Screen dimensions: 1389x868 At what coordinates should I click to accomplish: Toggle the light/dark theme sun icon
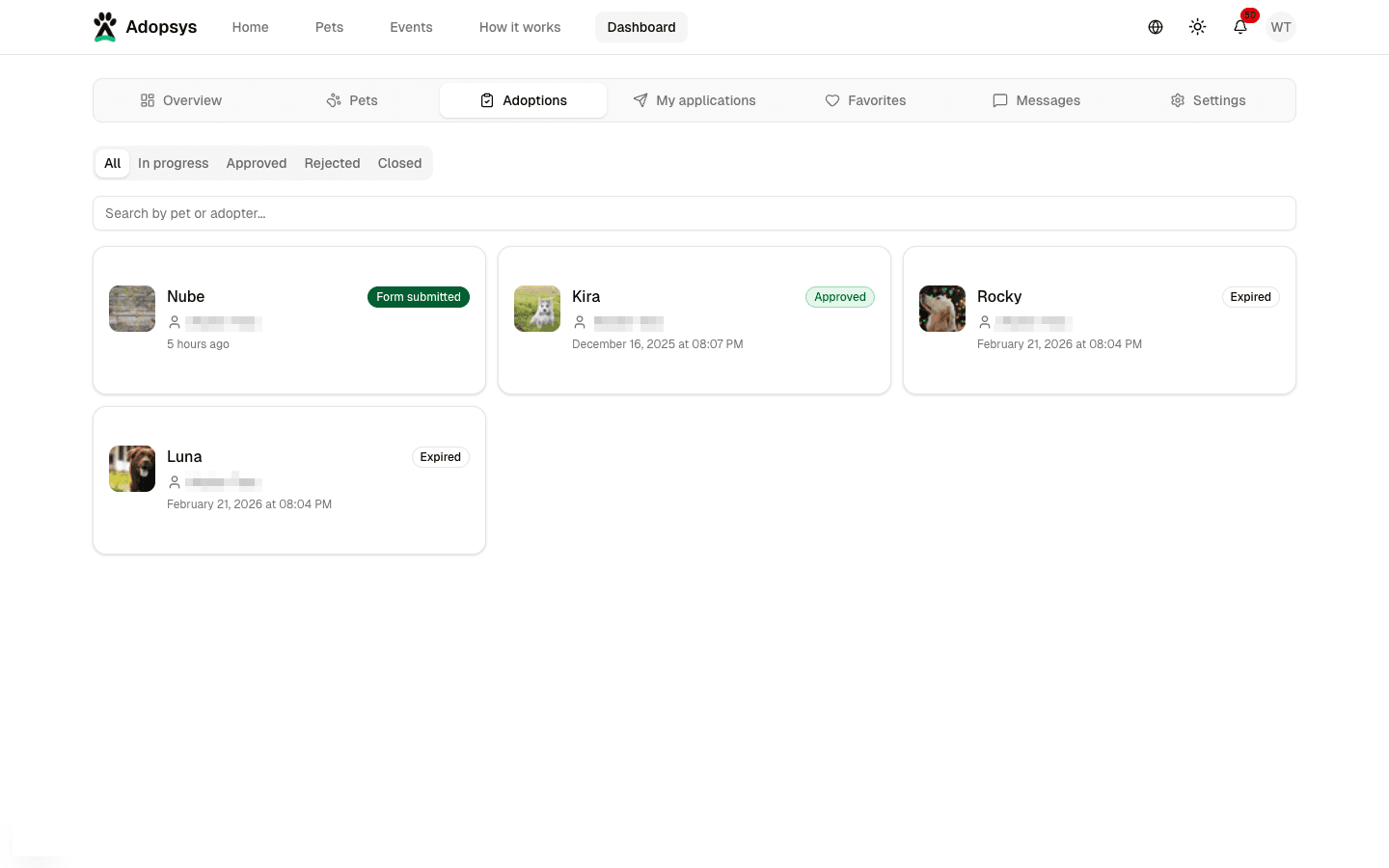(x=1197, y=27)
